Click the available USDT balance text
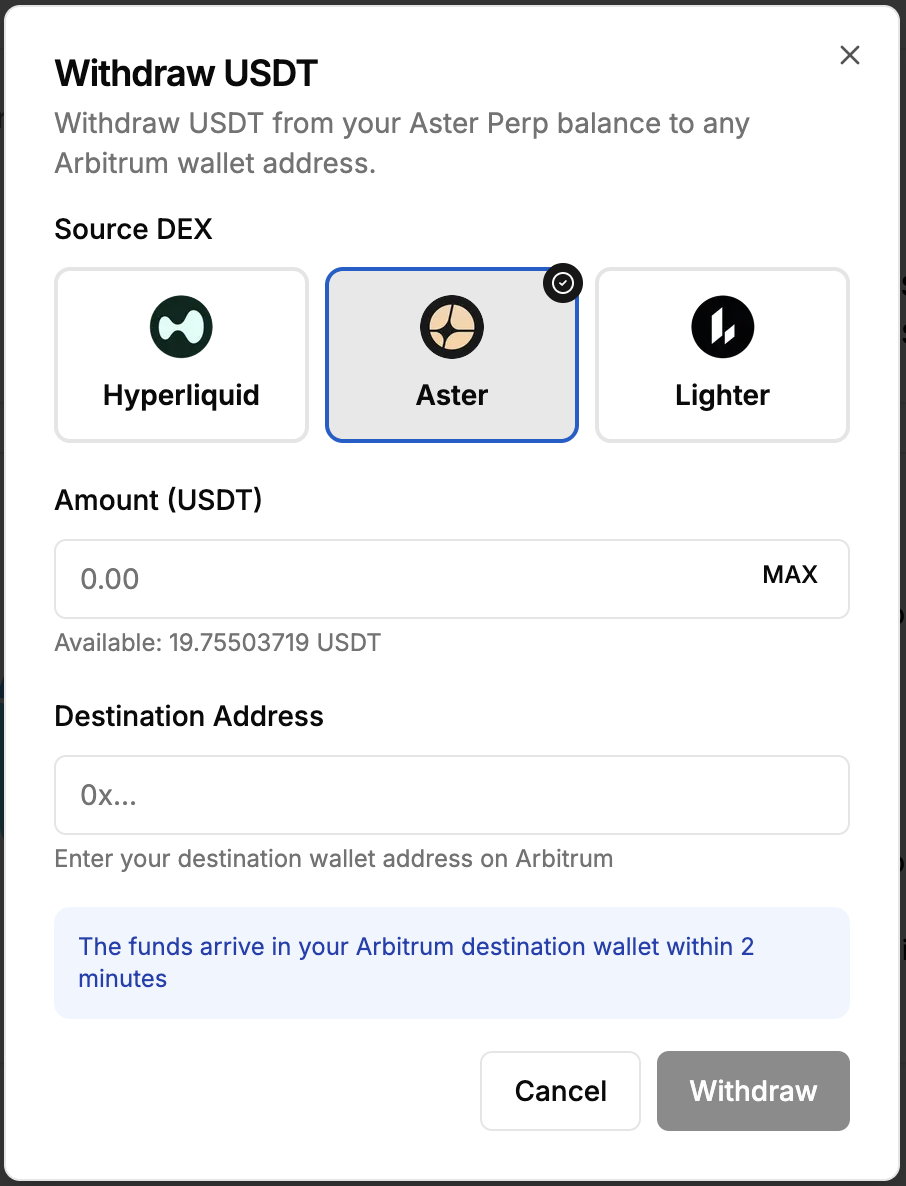 pyautogui.click(x=218, y=642)
